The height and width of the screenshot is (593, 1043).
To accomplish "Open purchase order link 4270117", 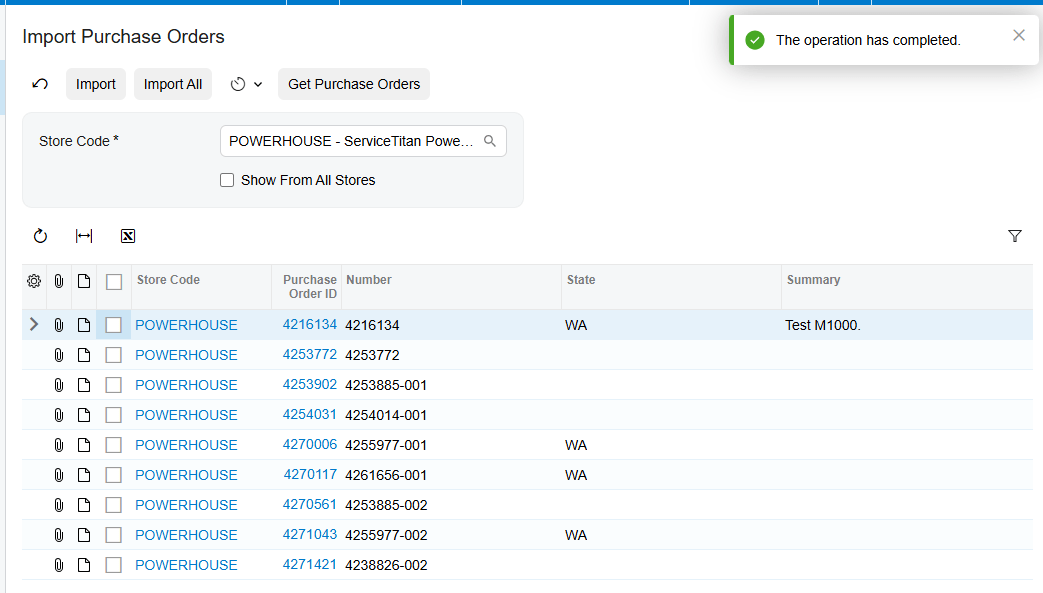I will (x=310, y=475).
